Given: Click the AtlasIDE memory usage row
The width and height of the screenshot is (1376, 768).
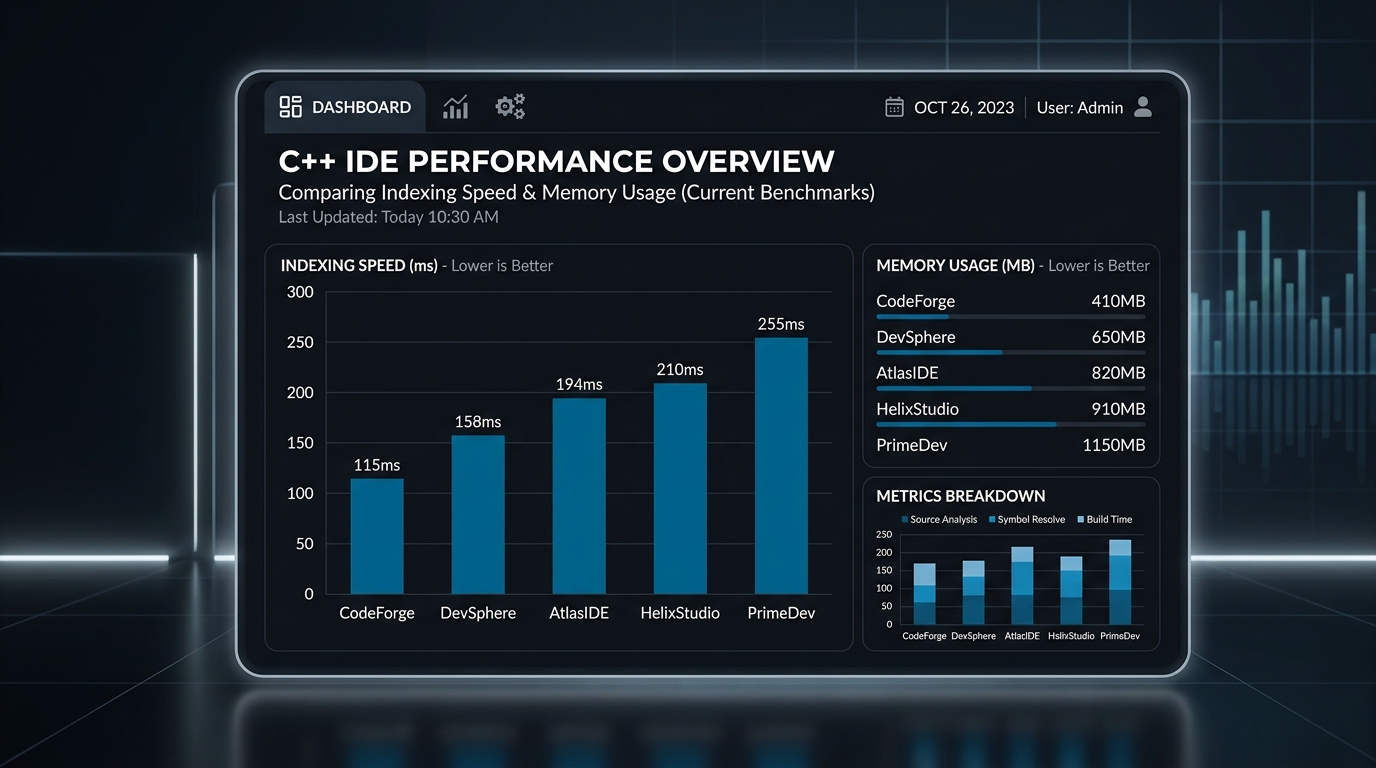Looking at the screenshot, I should 1010,377.
